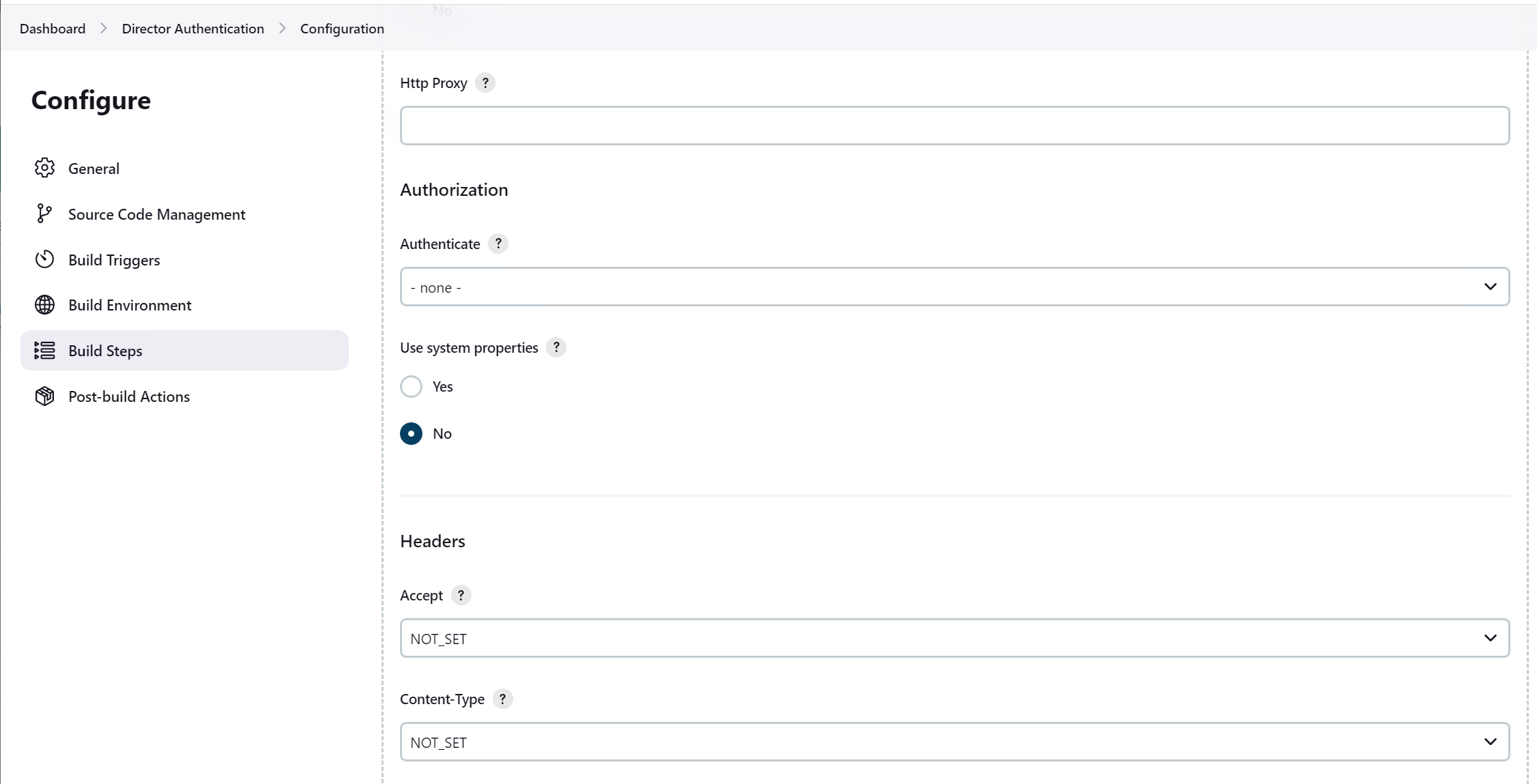Click the General gear icon
The width and height of the screenshot is (1537, 784).
click(44, 168)
